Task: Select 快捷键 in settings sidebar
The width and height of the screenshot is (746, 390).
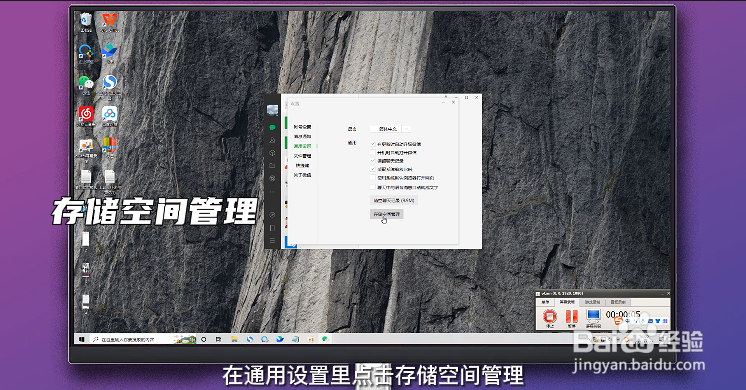Action: [302, 166]
